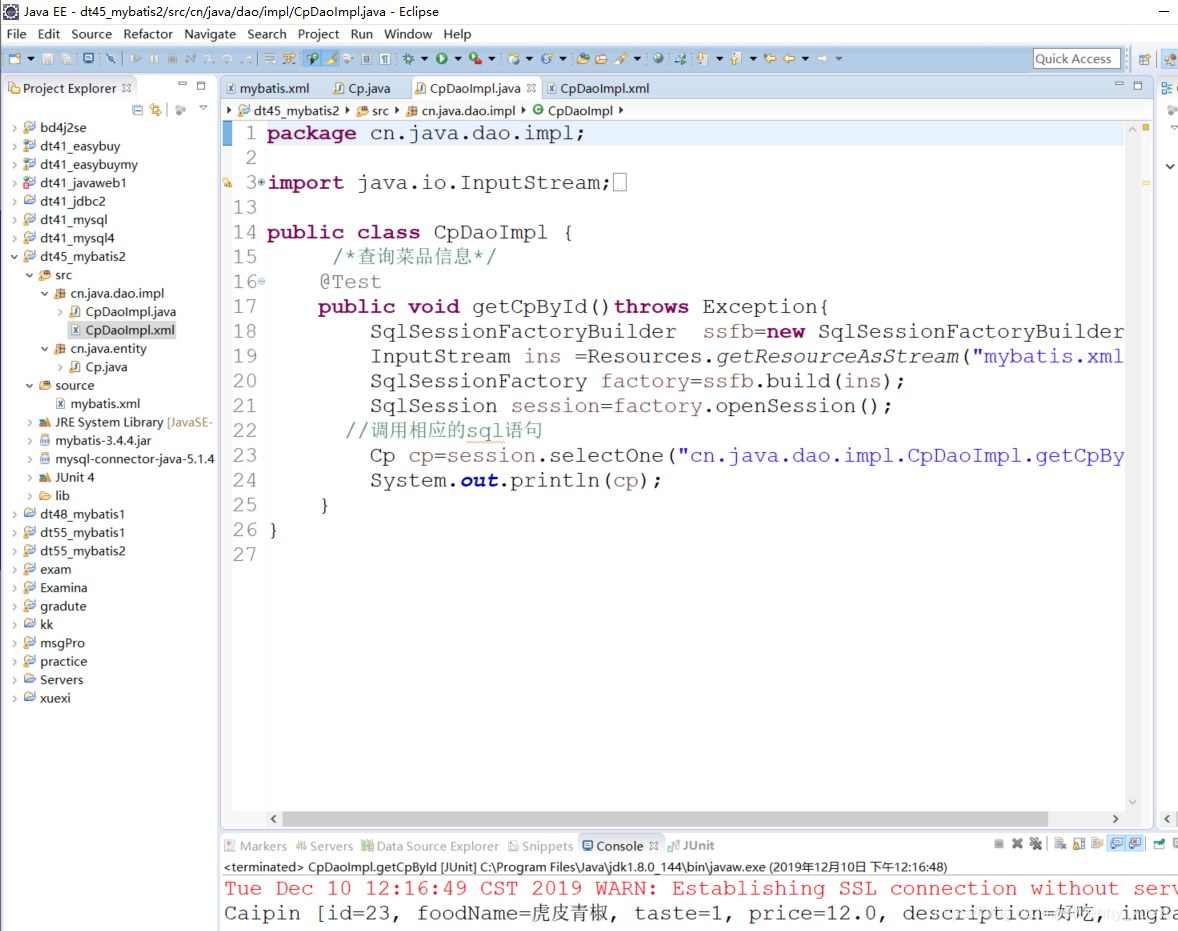Click the Save All icon

[66, 59]
